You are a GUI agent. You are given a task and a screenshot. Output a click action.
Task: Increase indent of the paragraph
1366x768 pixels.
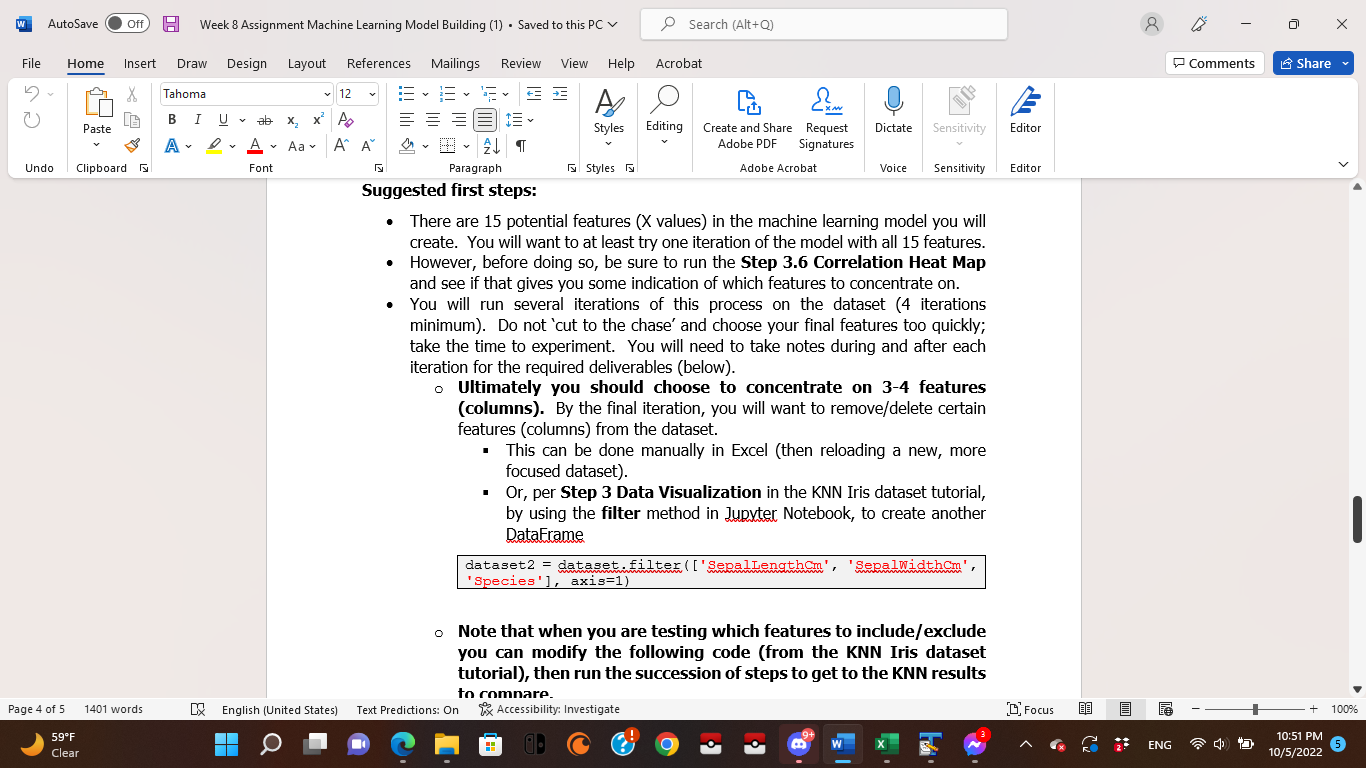click(x=560, y=94)
